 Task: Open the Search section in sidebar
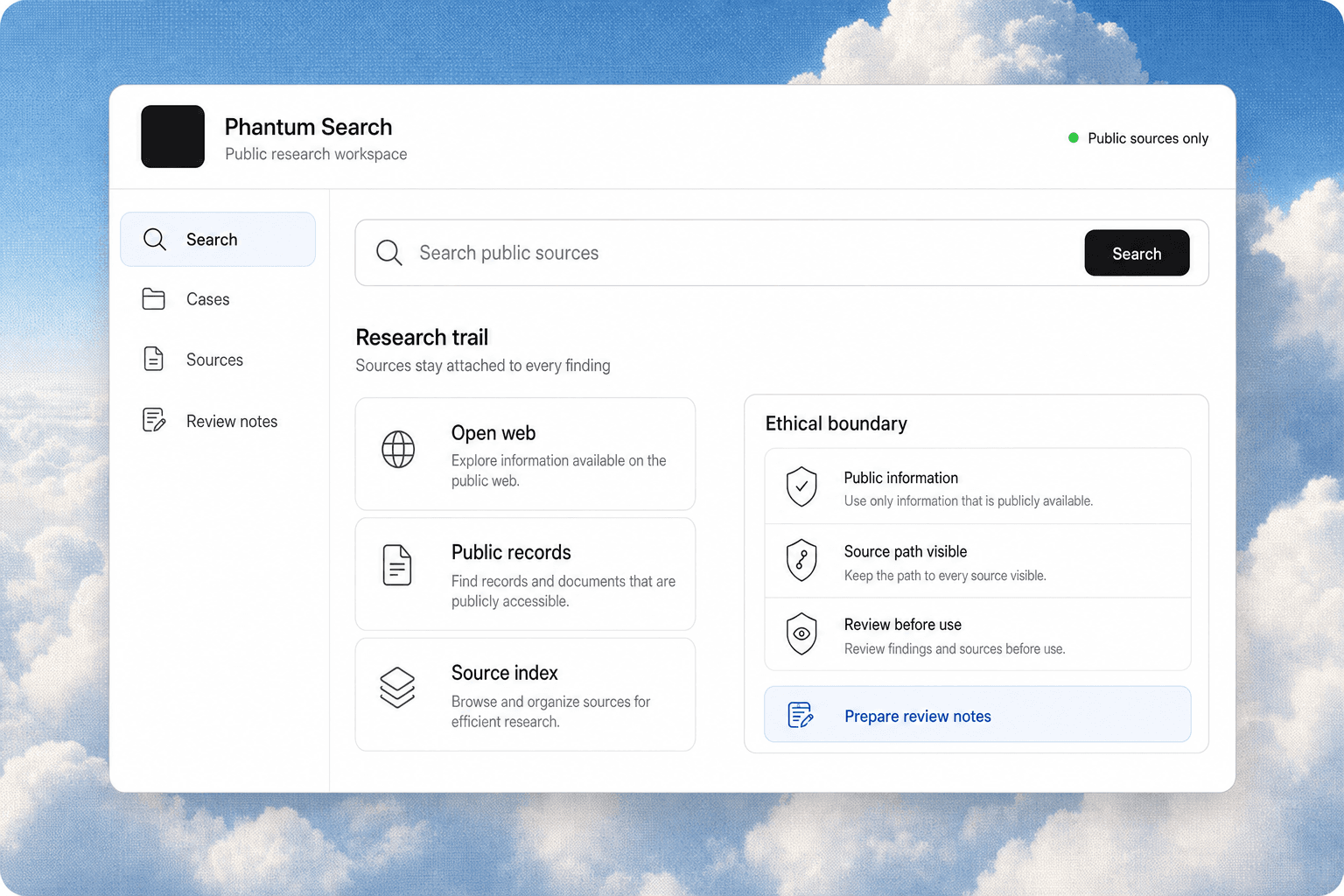click(x=218, y=239)
